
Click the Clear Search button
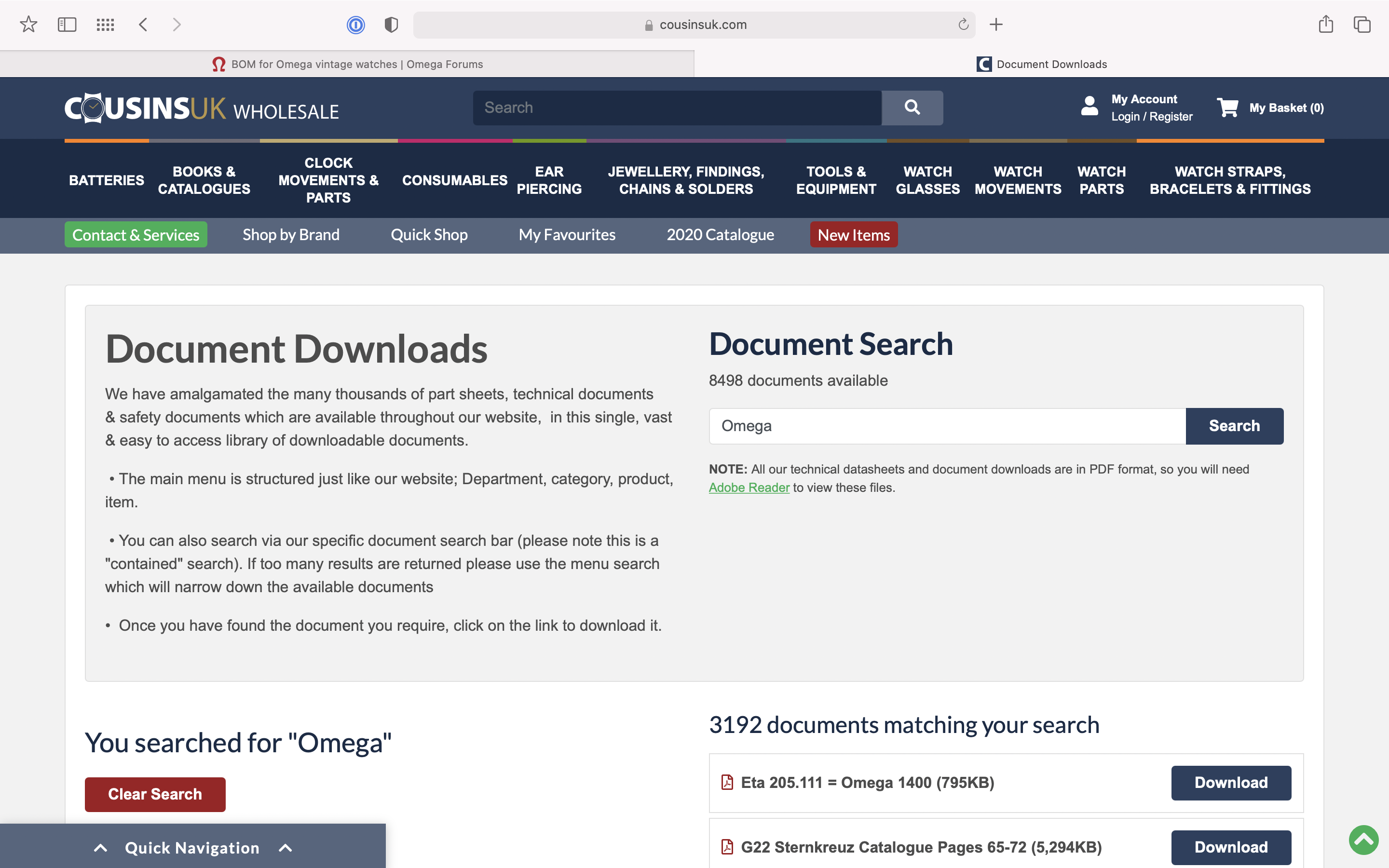coord(155,794)
